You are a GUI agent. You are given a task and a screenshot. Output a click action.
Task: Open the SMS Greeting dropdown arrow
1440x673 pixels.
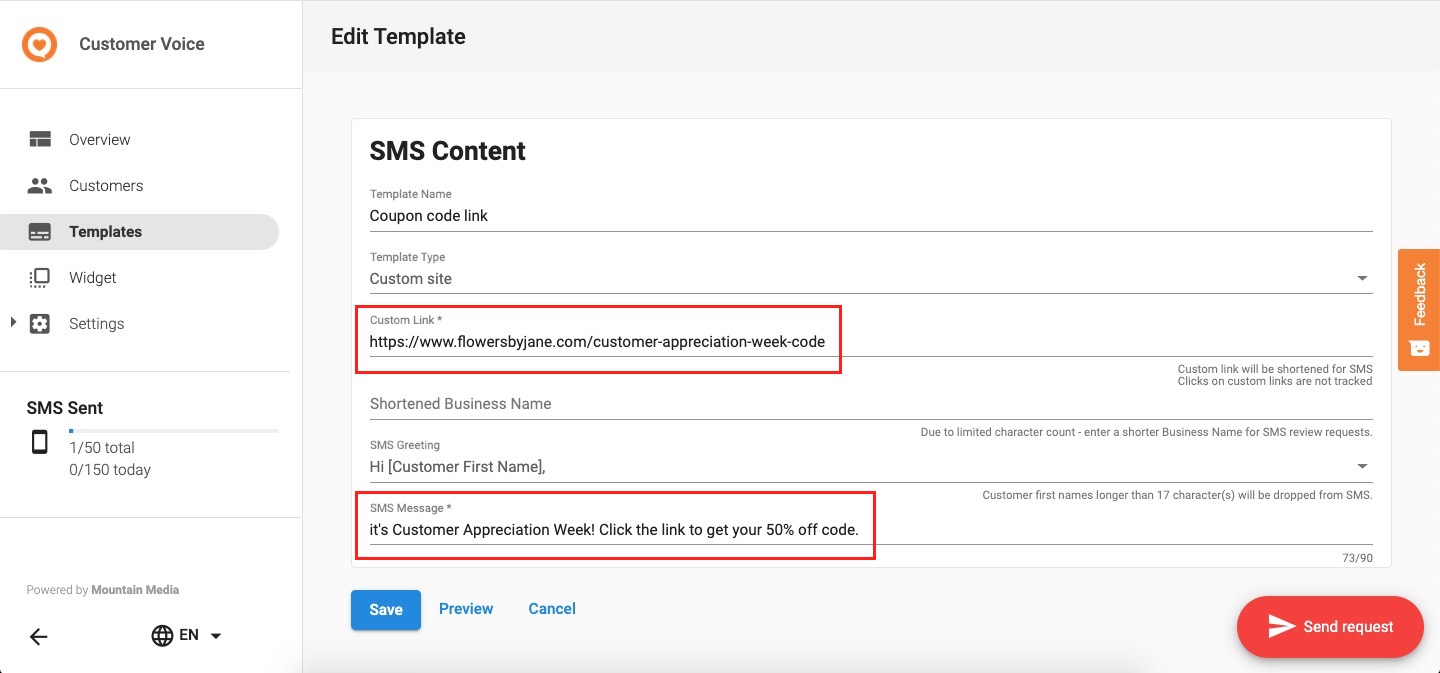tap(1362, 466)
